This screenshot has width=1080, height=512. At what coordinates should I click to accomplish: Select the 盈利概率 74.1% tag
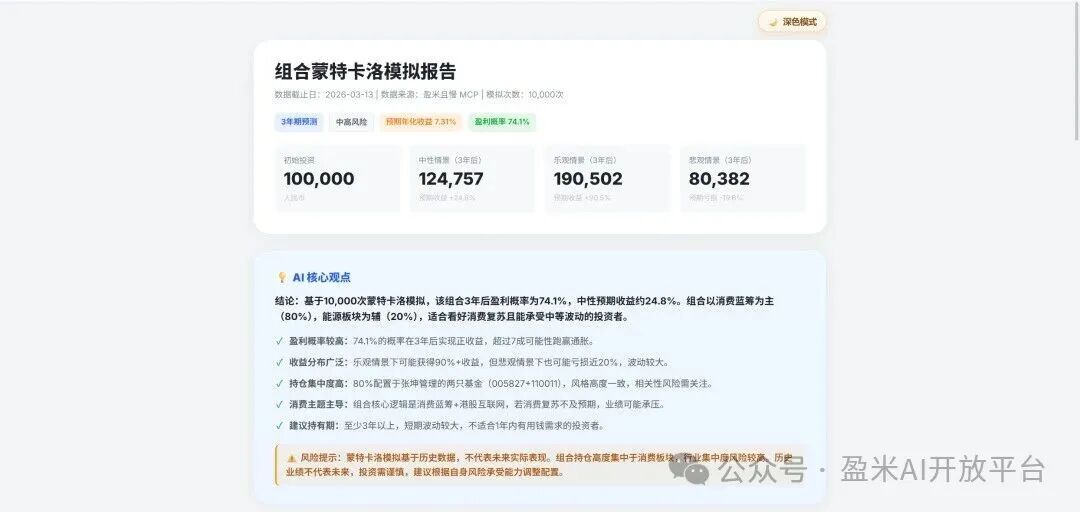point(501,122)
